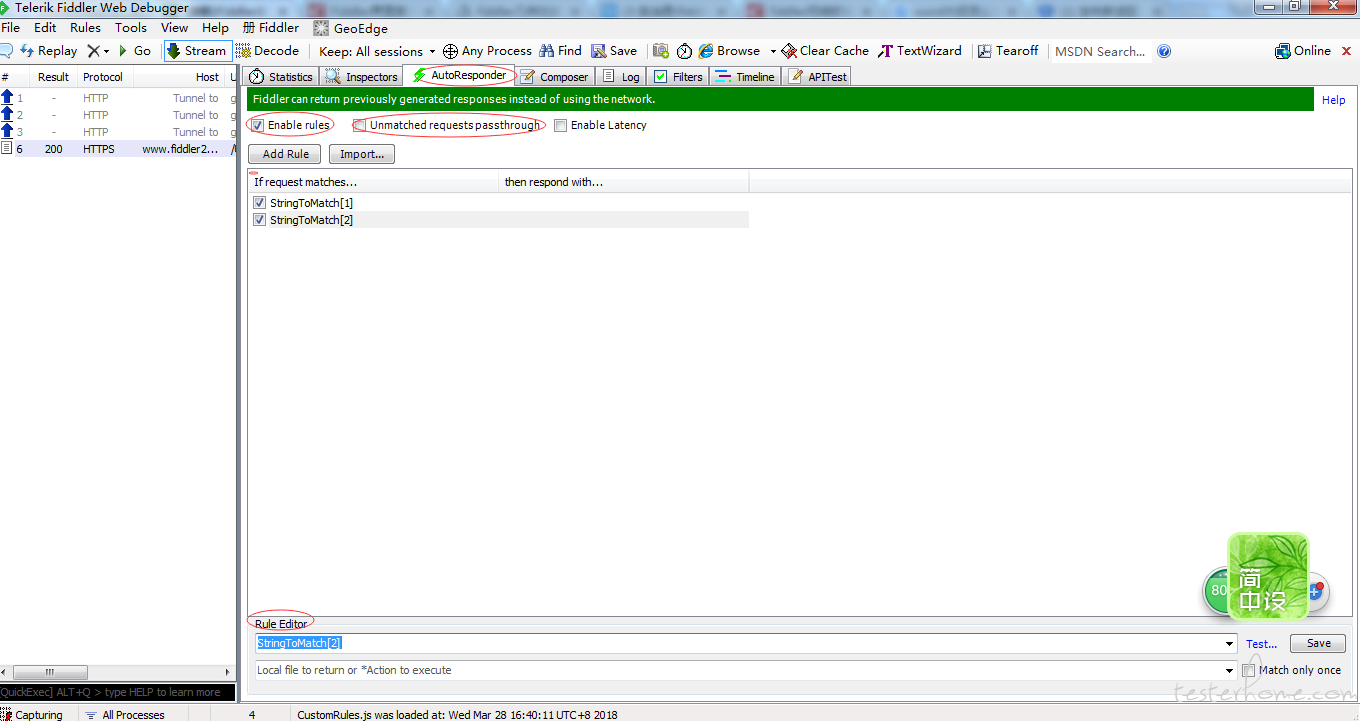Open the Tools menu
1360x721 pixels.
[131, 28]
